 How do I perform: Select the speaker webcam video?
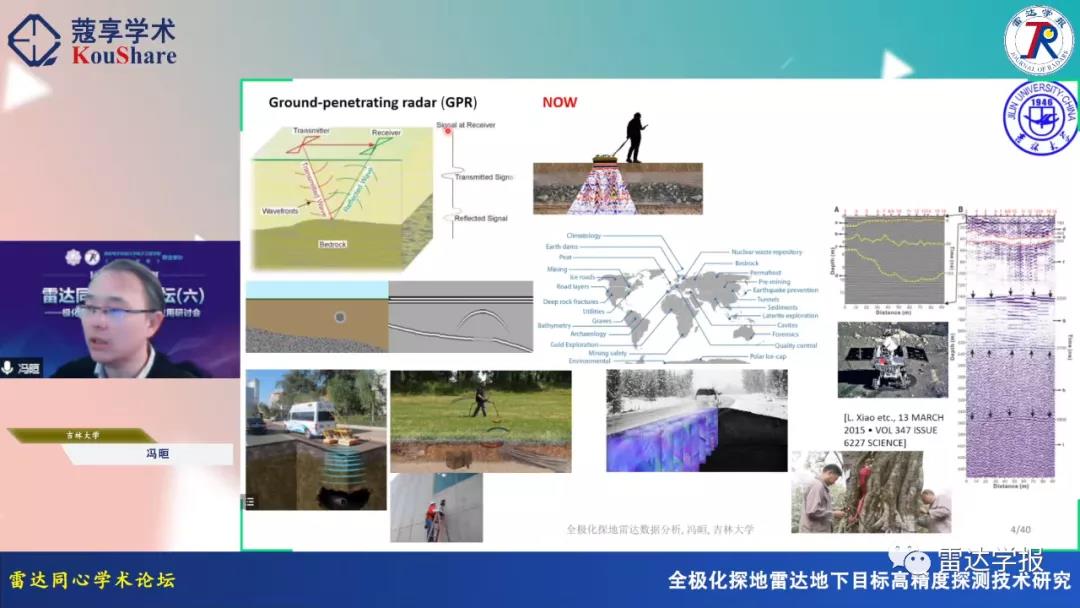click(x=120, y=310)
